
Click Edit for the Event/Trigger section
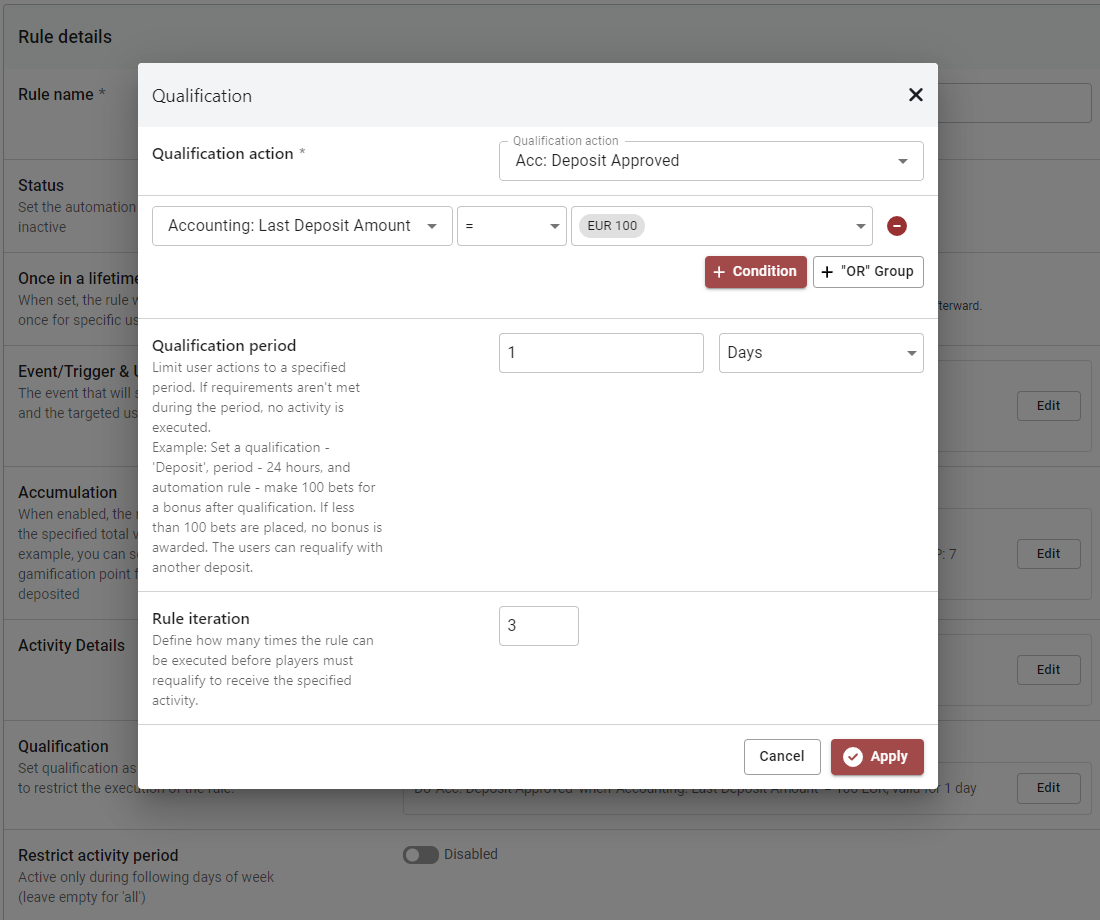pos(1048,406)
